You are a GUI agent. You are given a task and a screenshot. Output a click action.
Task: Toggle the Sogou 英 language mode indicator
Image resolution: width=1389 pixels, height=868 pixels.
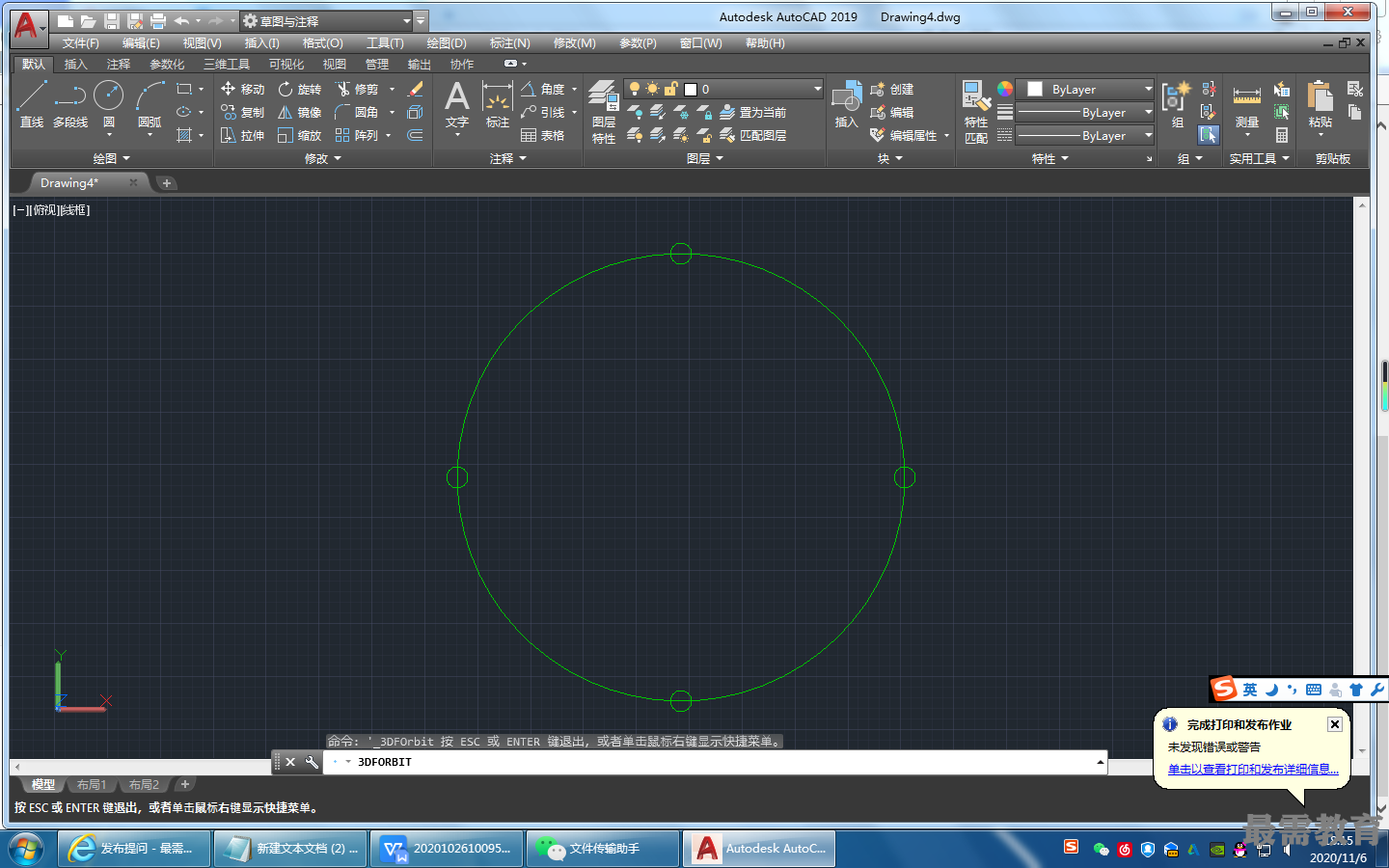coord(1250,690)
